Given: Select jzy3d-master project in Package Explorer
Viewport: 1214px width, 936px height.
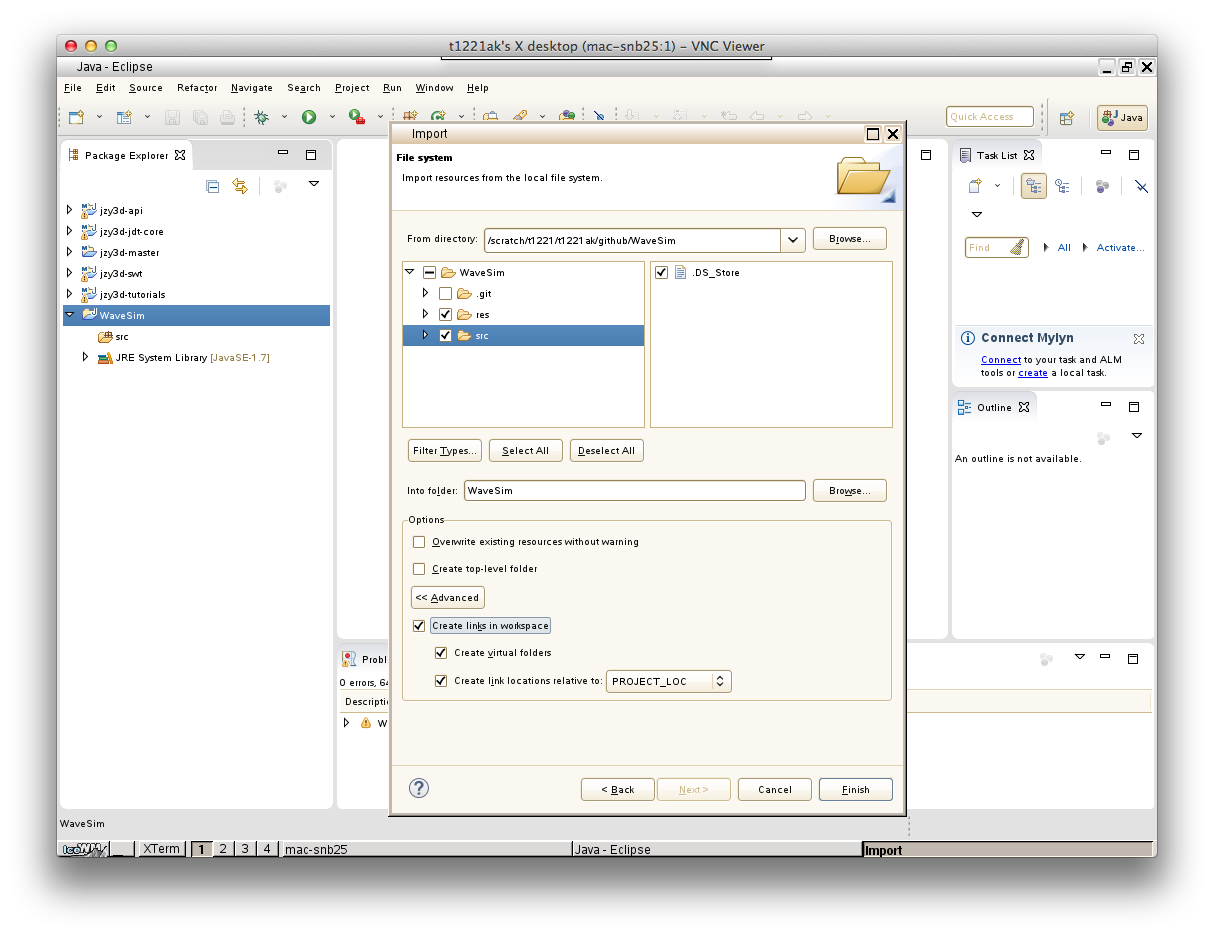Looking at the screenshot, I should pyautogui.click(x=129, y=253).
